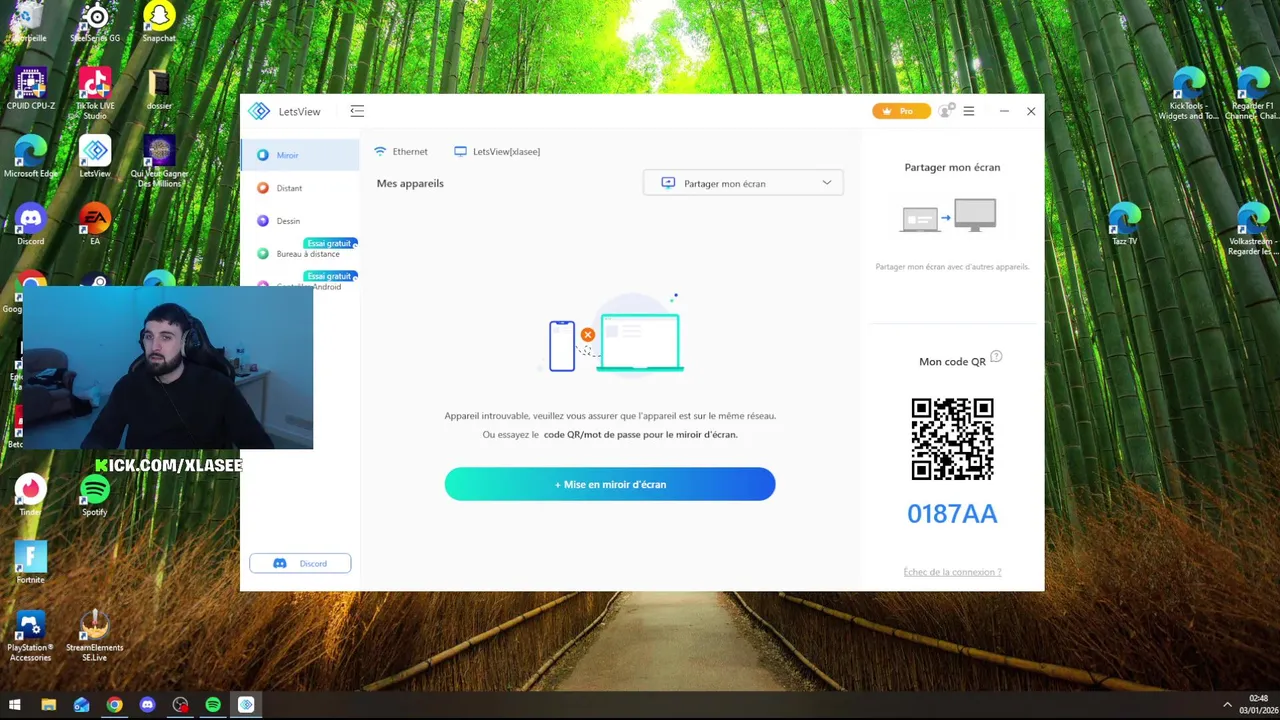Open the Microsoft Edge desktop shortcut
The width and height of the screenshot is (1280, 720).
pos(30,157)
